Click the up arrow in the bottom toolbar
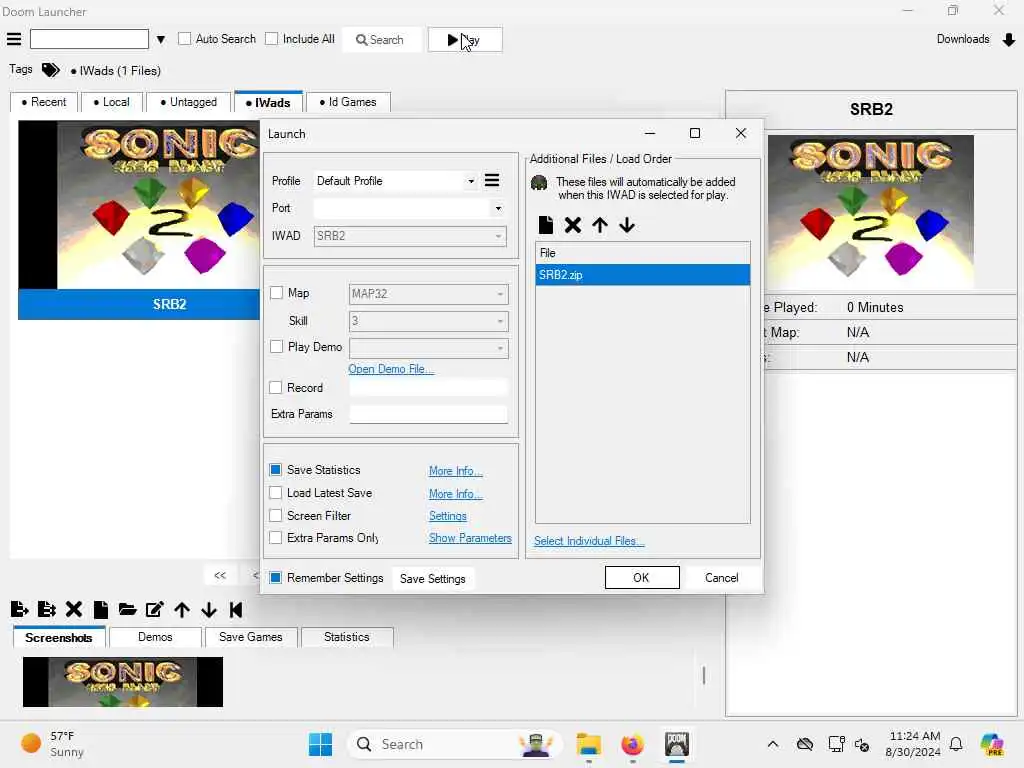 [182, 610]
